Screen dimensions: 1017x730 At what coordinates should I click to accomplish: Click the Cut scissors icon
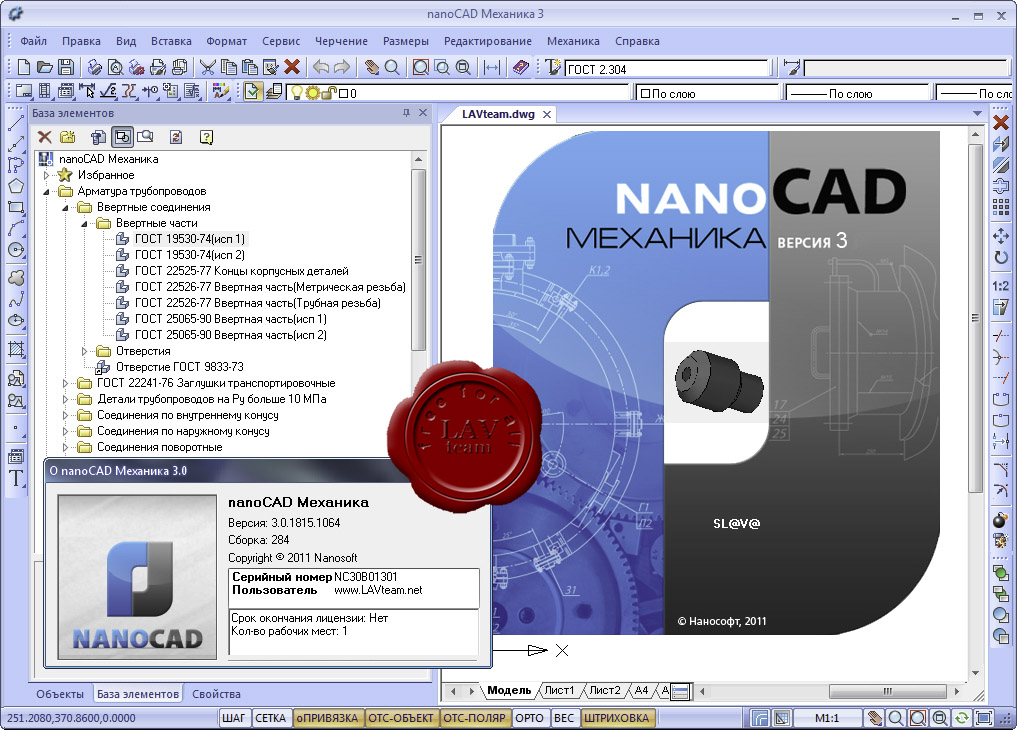click(208, 67)
